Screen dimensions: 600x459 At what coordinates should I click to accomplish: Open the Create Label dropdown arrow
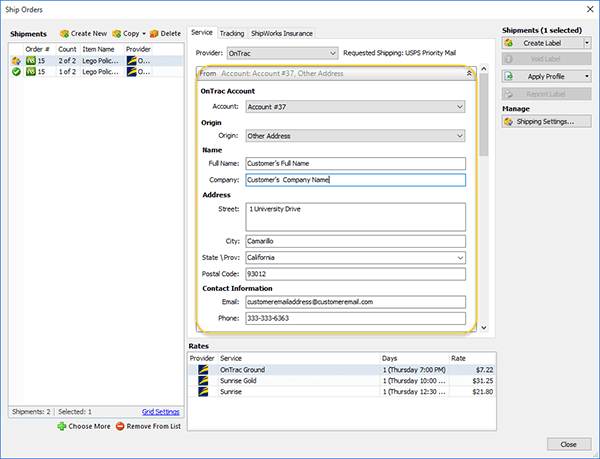click(587, 43)
